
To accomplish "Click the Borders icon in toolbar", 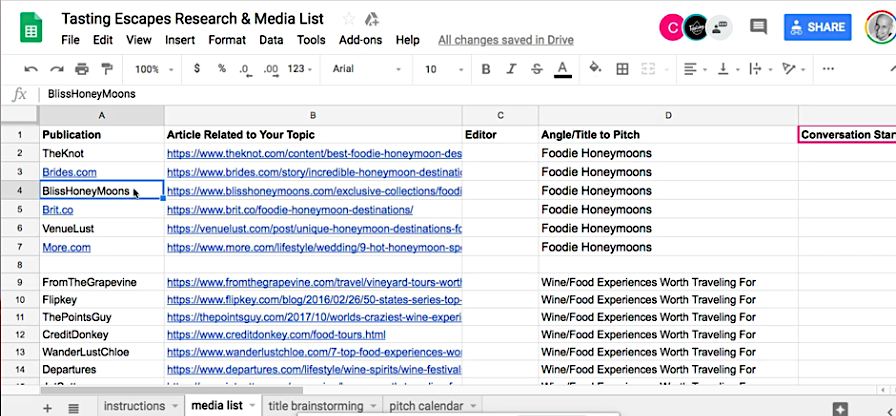I will (x=622, y=69).
